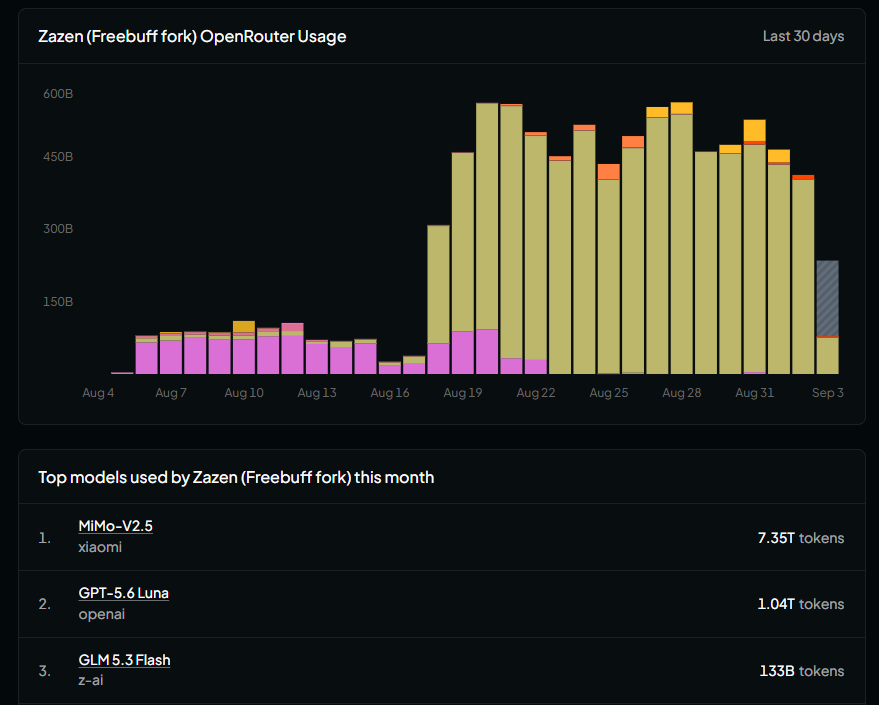Click the hatched Sep 3 projected bar

827,298
